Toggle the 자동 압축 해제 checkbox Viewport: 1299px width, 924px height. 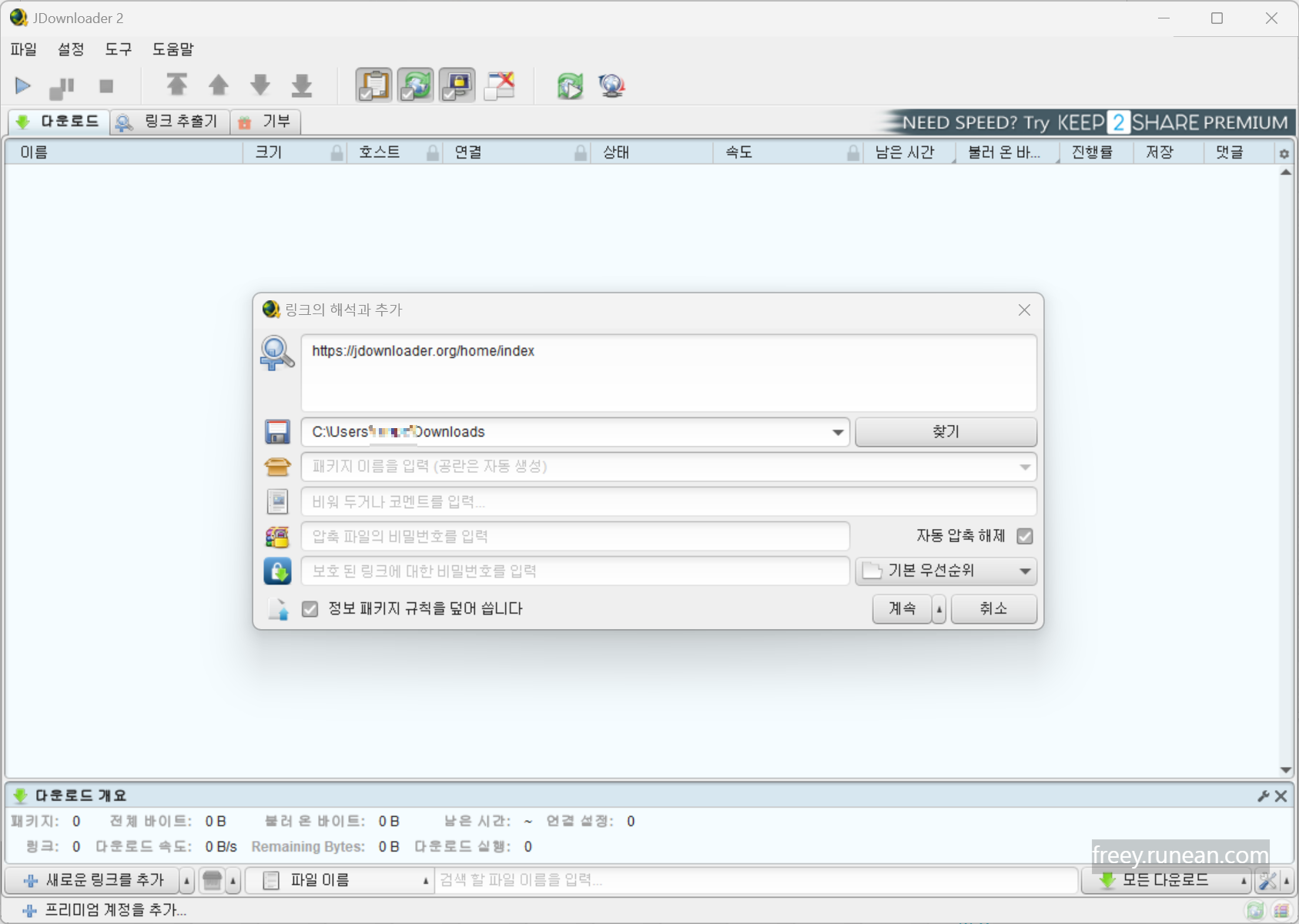[x=1025, y=536]
